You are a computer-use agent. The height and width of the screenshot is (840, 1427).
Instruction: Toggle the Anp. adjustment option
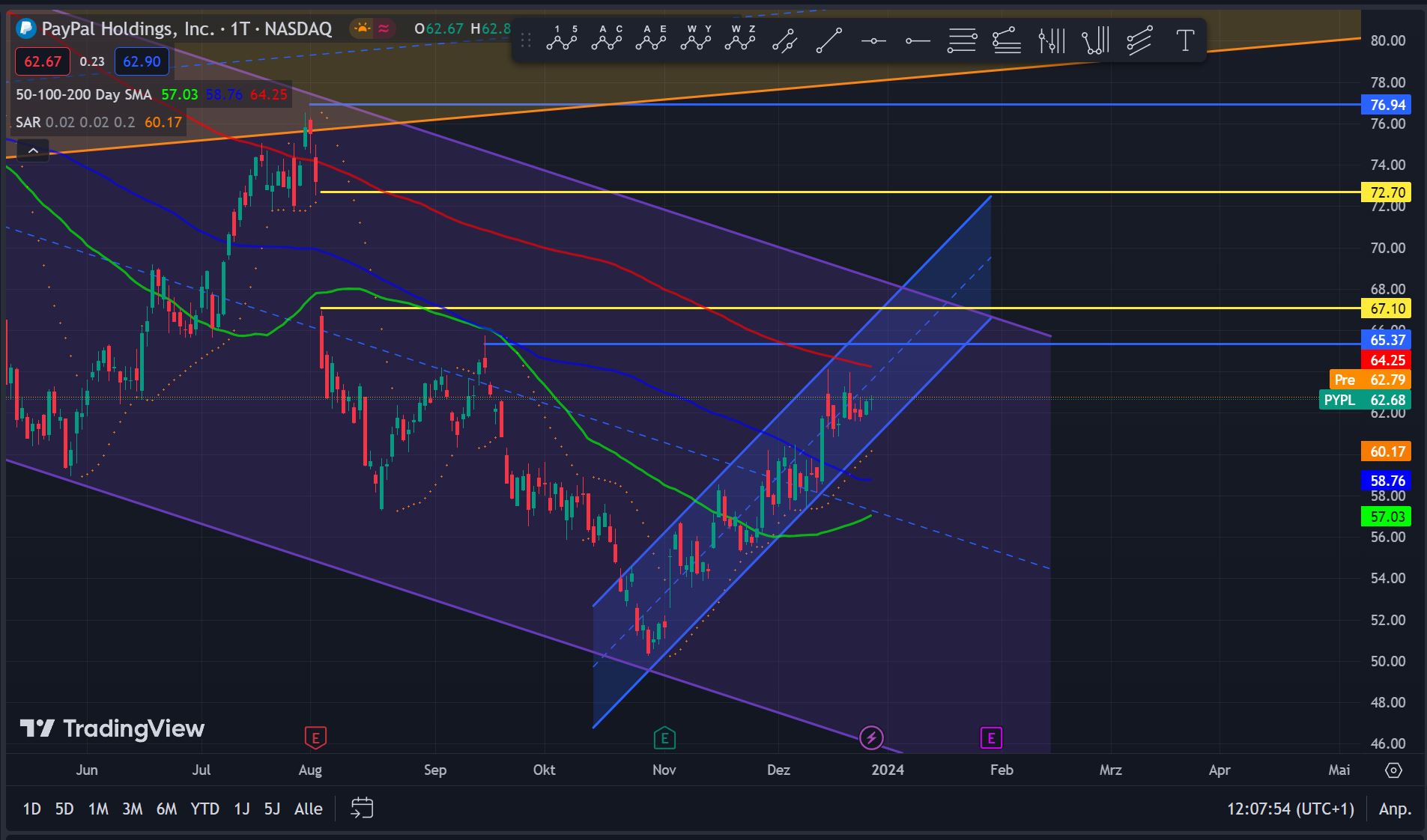[1395, 809]
